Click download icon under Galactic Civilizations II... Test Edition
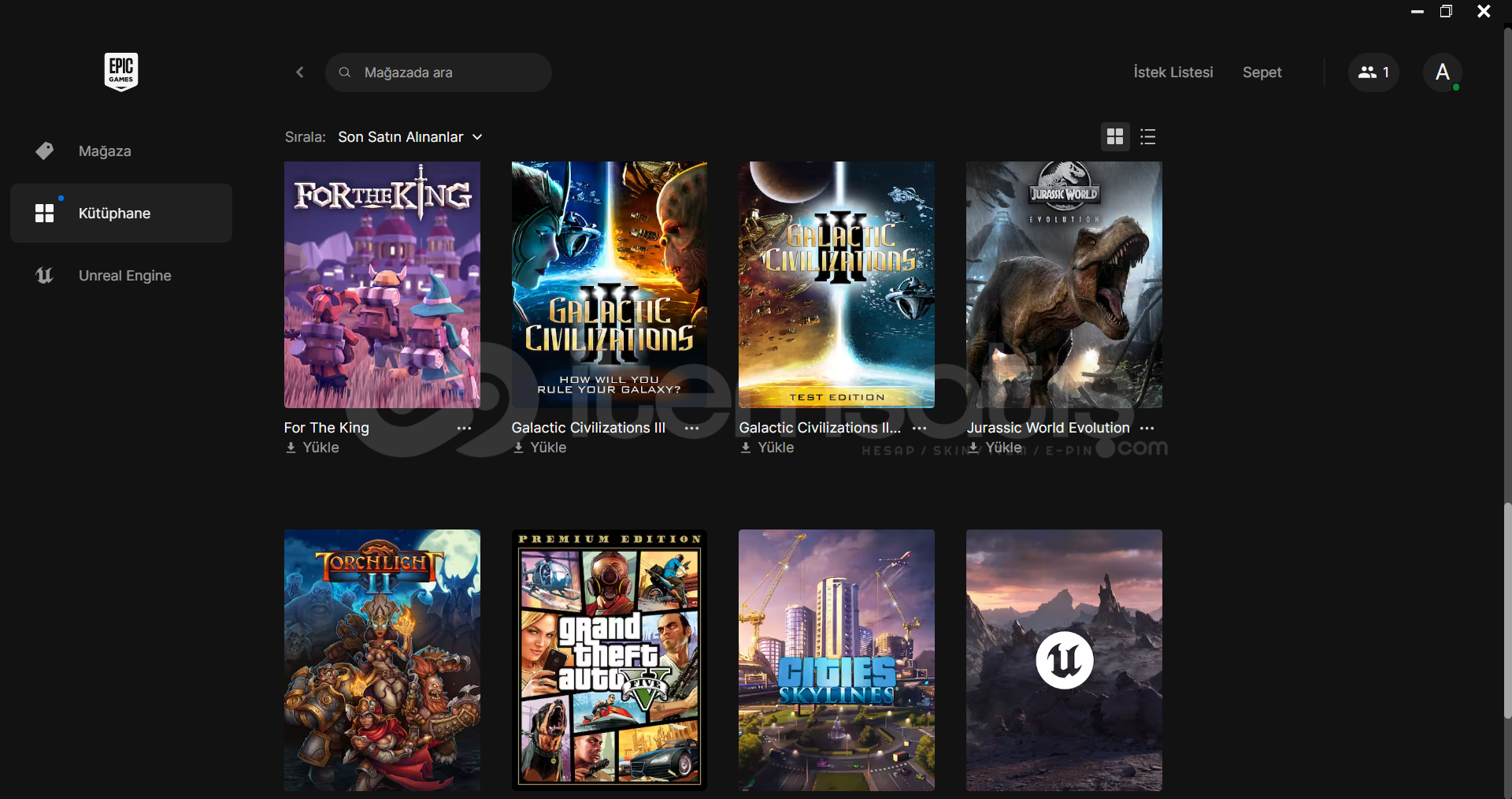Image resolution: width=1512 pixels, height=799 pixels. pos(746,448)
